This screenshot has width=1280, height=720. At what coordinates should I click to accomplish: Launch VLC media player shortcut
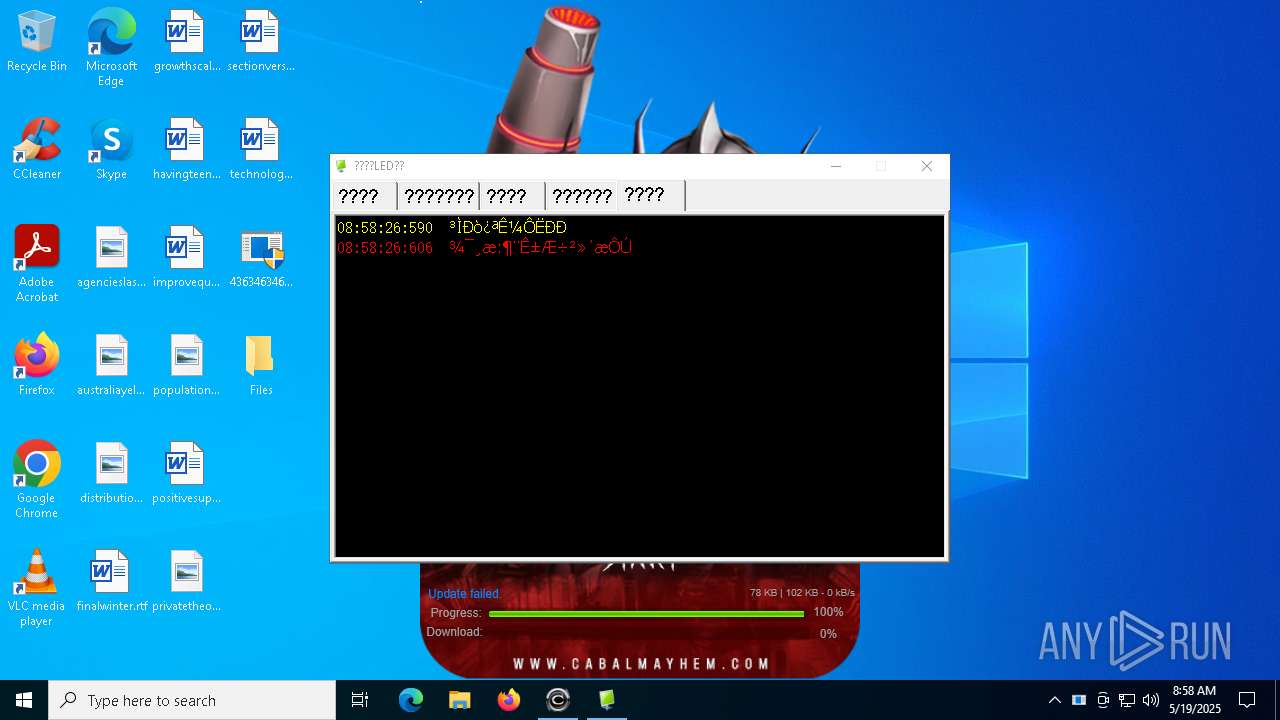tap(37, 588)
